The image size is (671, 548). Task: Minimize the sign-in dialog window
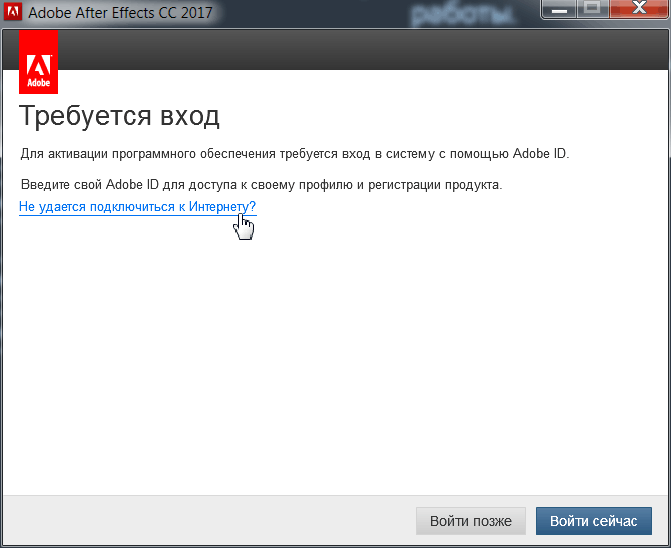559,9
